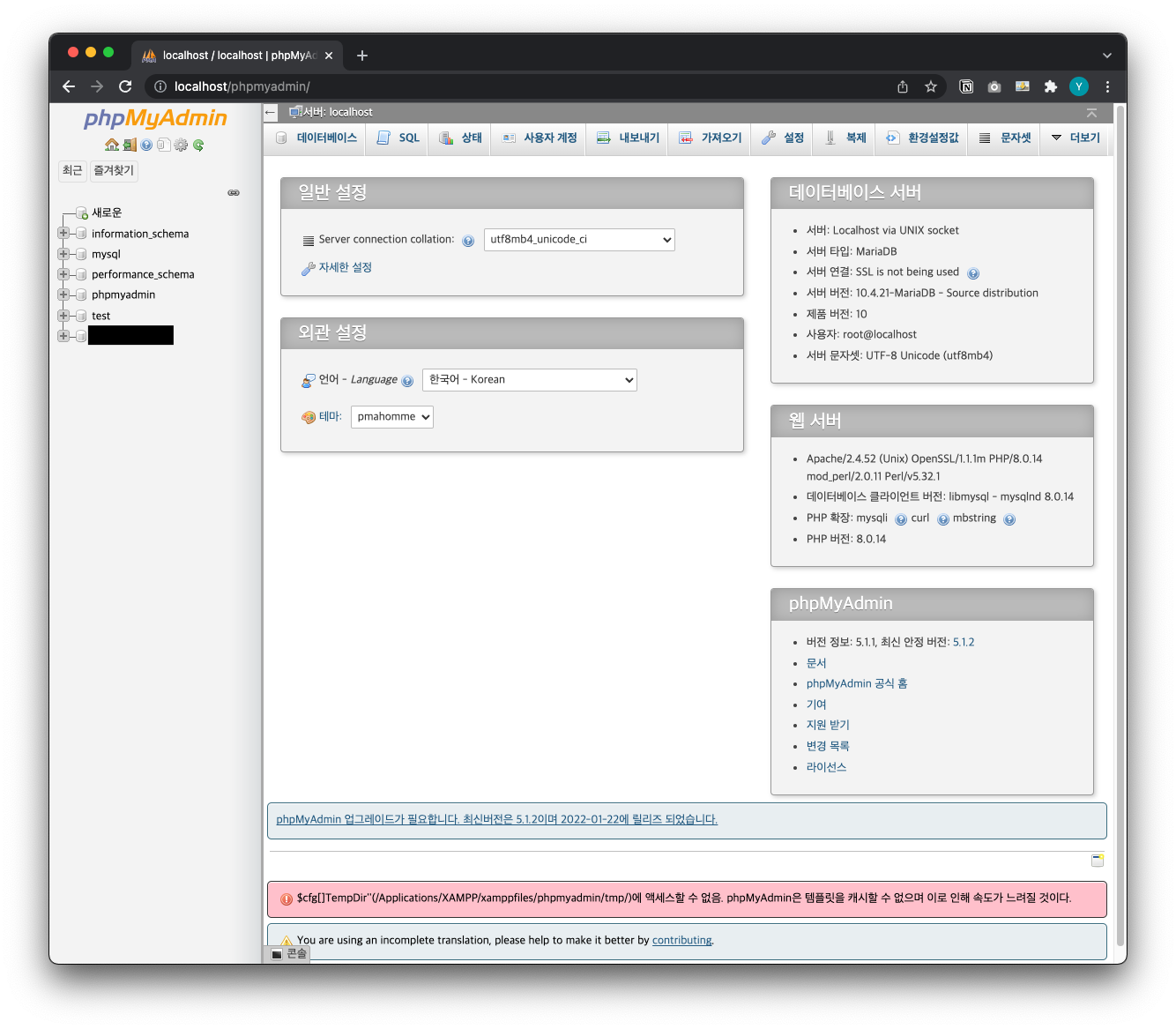Expand the test database tree
The height and width of the screenshot is (1029, 1176).
click(63, 316)
